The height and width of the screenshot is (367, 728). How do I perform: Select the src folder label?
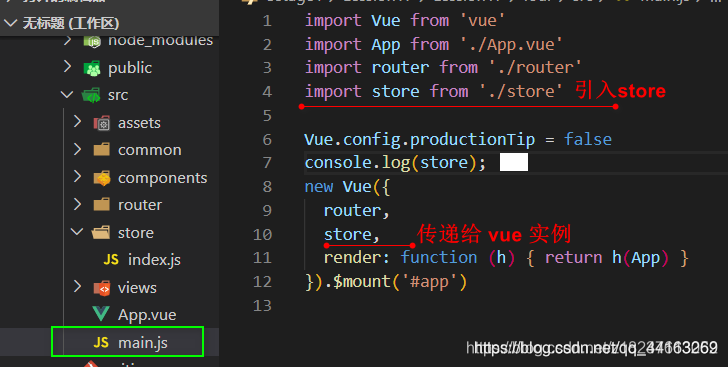pos(118,95)
